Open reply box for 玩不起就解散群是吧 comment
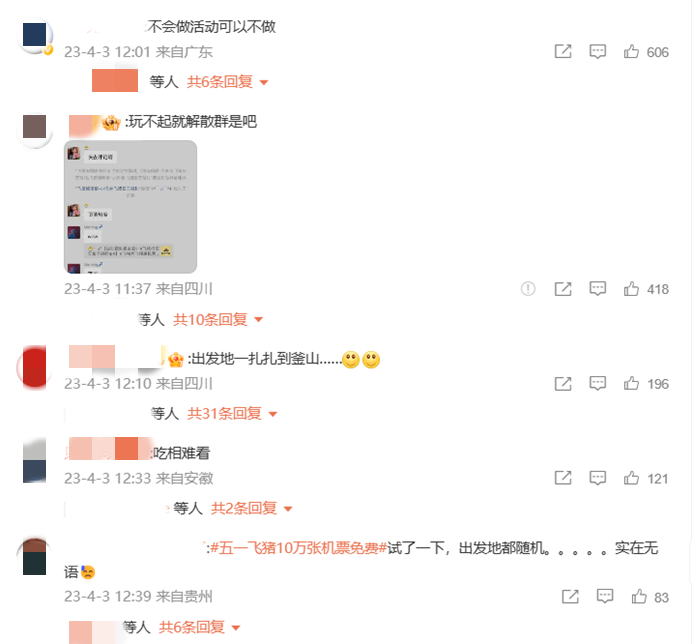Image resolution: width=692 pixels, height=644 pixels. tap(597, 289)
